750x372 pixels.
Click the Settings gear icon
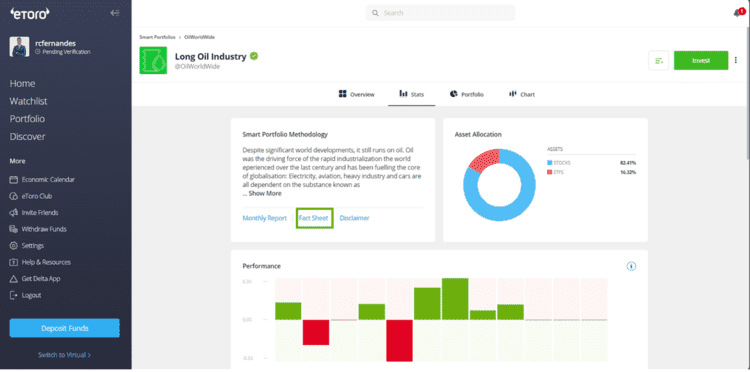13,246
